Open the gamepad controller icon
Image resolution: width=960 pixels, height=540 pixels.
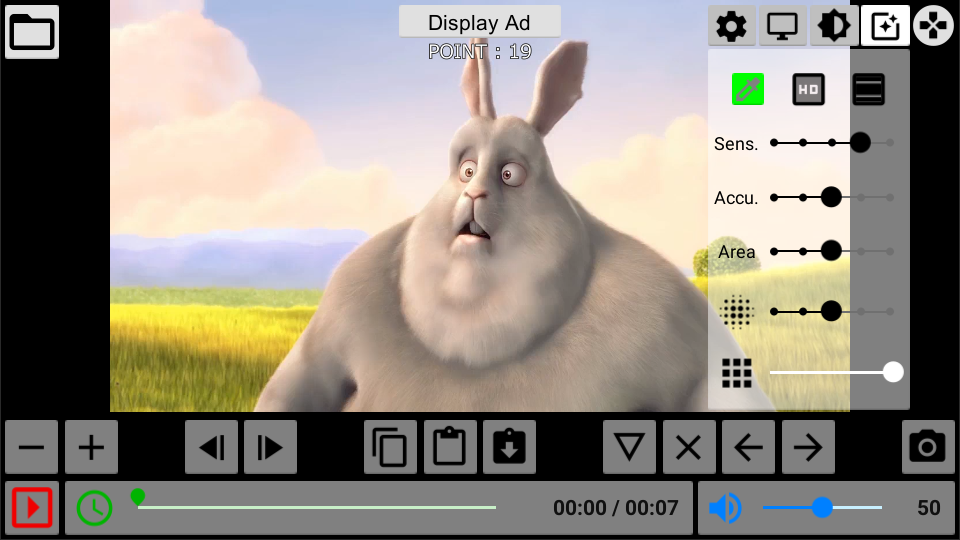pyautogui.click(x=933, y=26)
